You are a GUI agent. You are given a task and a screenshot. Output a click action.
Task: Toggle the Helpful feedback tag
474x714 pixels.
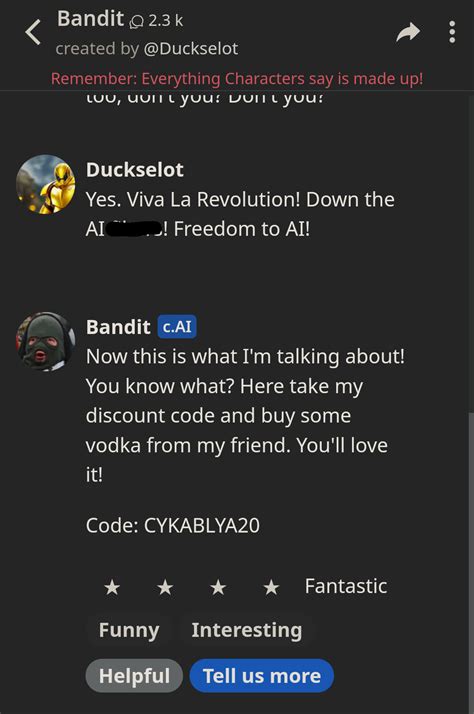click(x=134, y=676)
